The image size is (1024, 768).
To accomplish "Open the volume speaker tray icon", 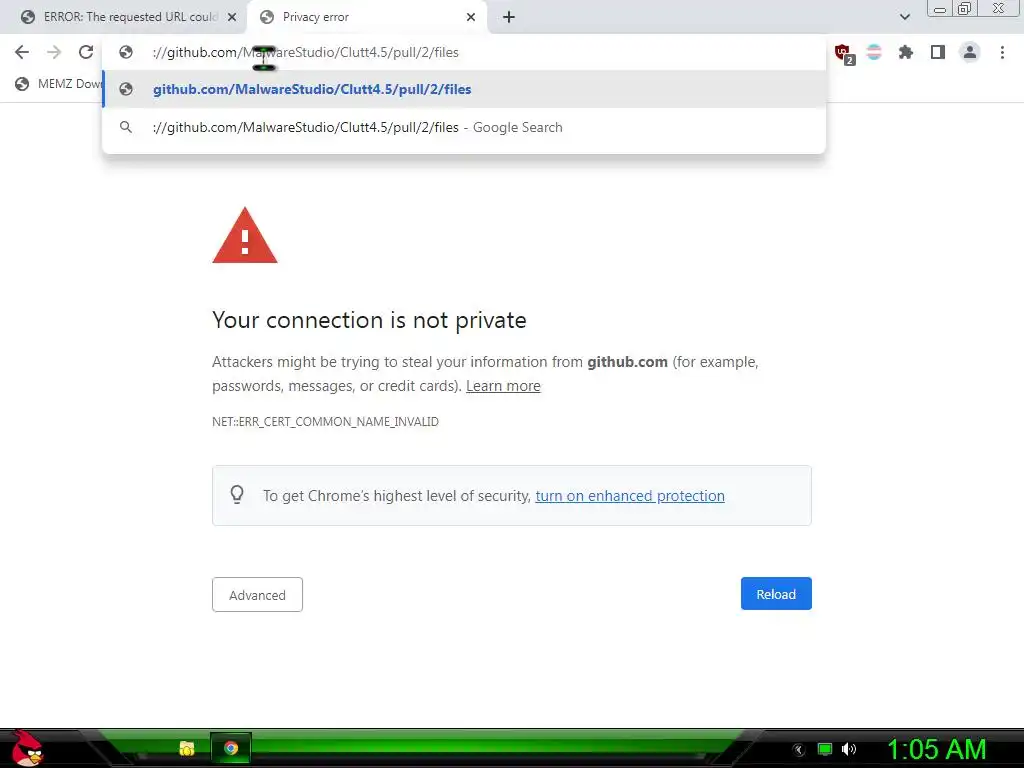I will (x=848, y=749).
